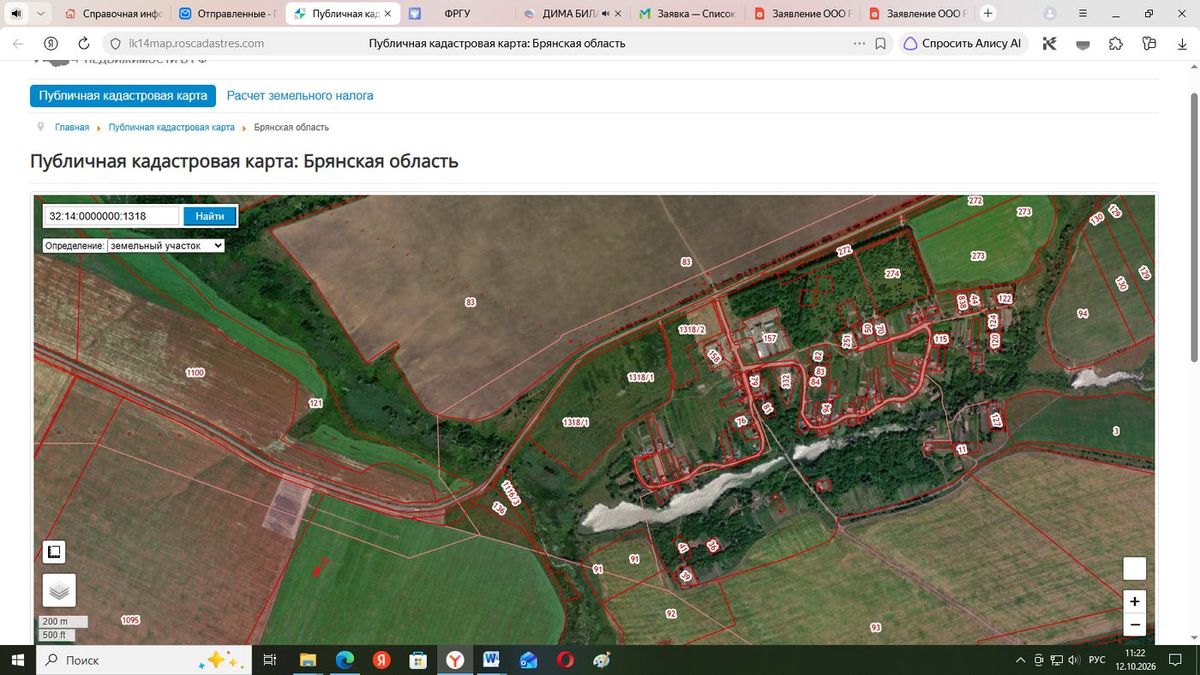Open Outlook from taskbar
The height and width of the screenshot is (675, 1200).
coord(528,660)
